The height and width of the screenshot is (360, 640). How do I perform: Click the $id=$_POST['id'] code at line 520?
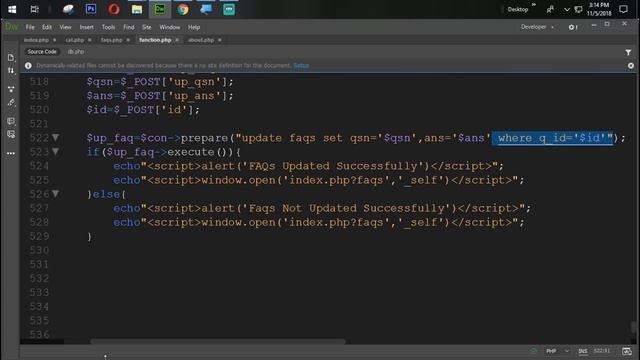coord(143,110)
